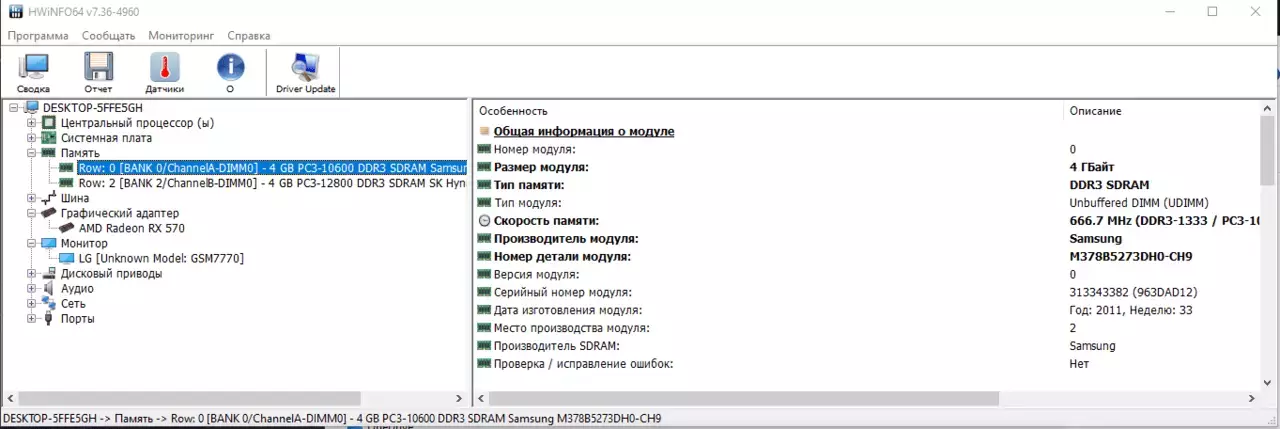Open the Сводка summary toolbar icon
Screen dimensions: 1280x429
[x=33, y=68]
